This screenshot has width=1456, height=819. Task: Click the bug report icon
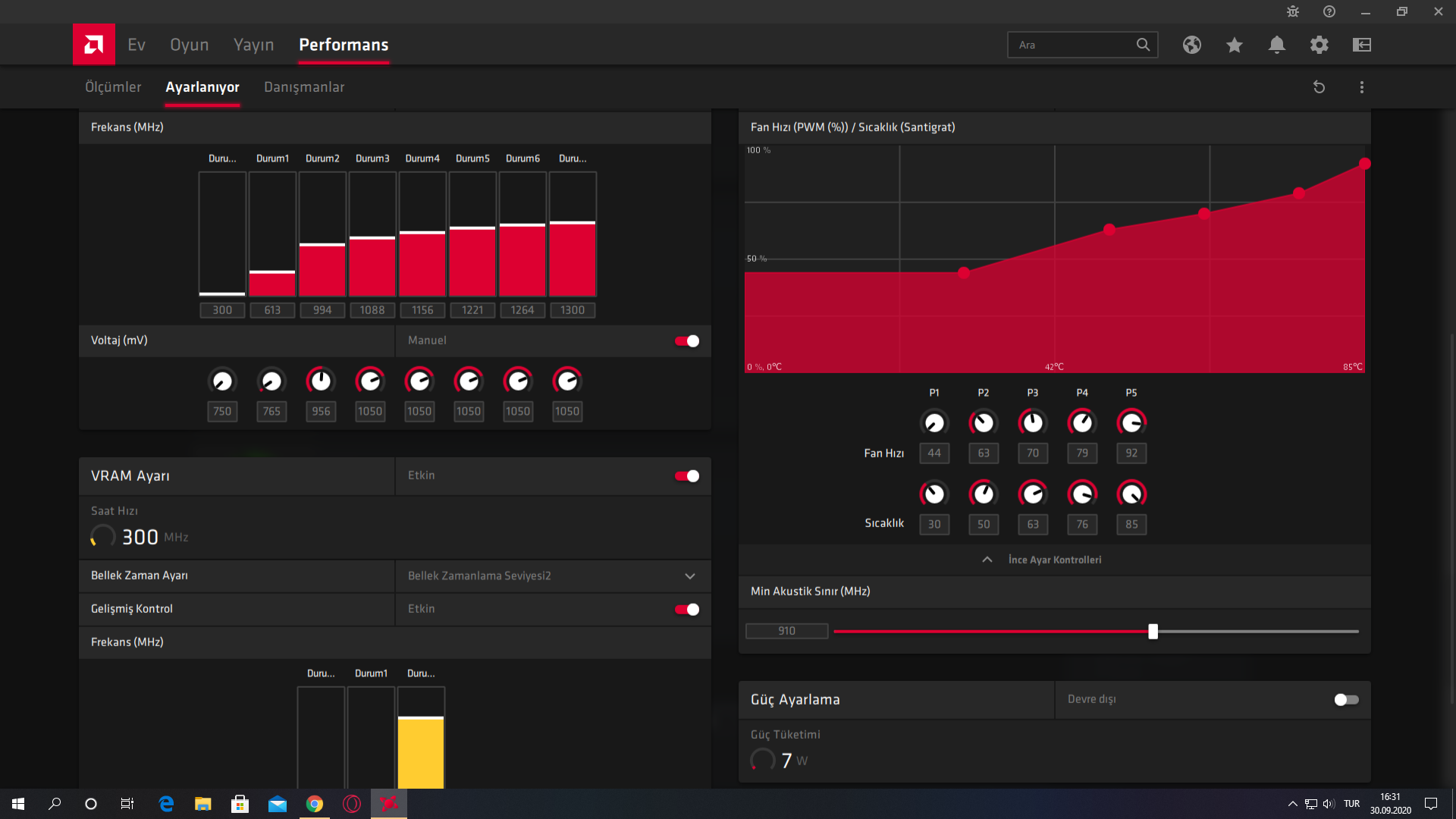[x=1292, y=11]
